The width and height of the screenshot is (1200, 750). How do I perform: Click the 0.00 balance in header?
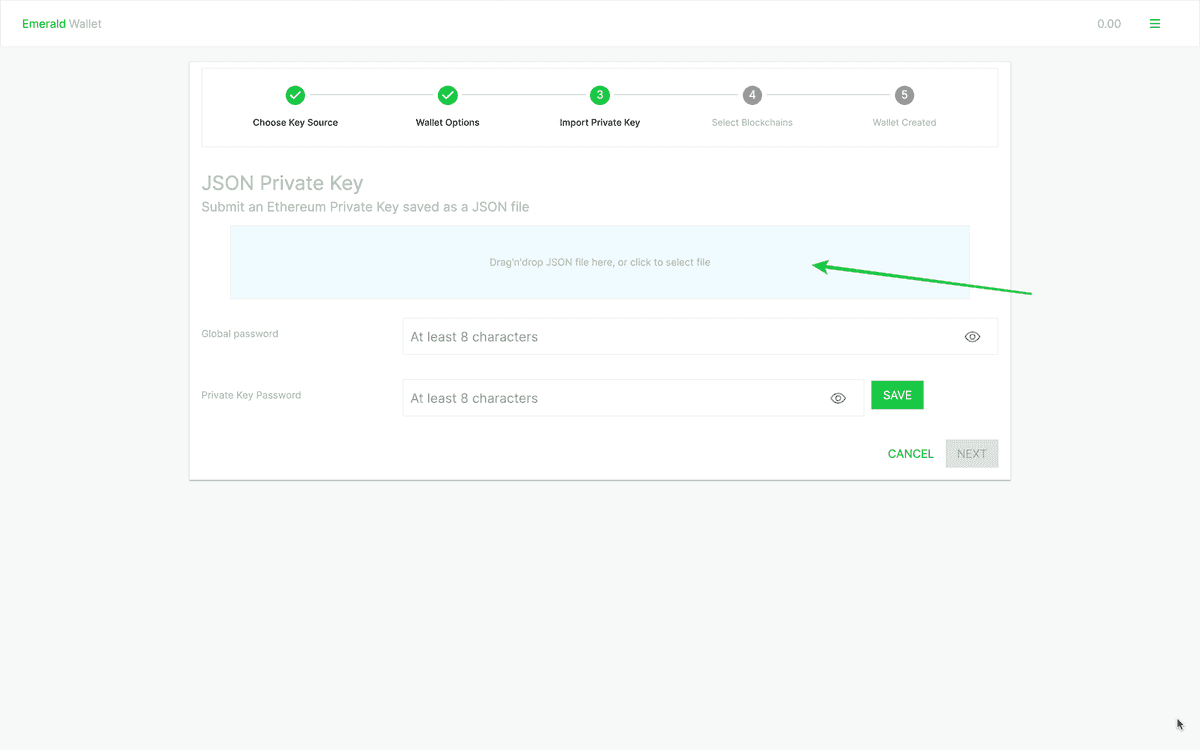tap(1108, 24)
